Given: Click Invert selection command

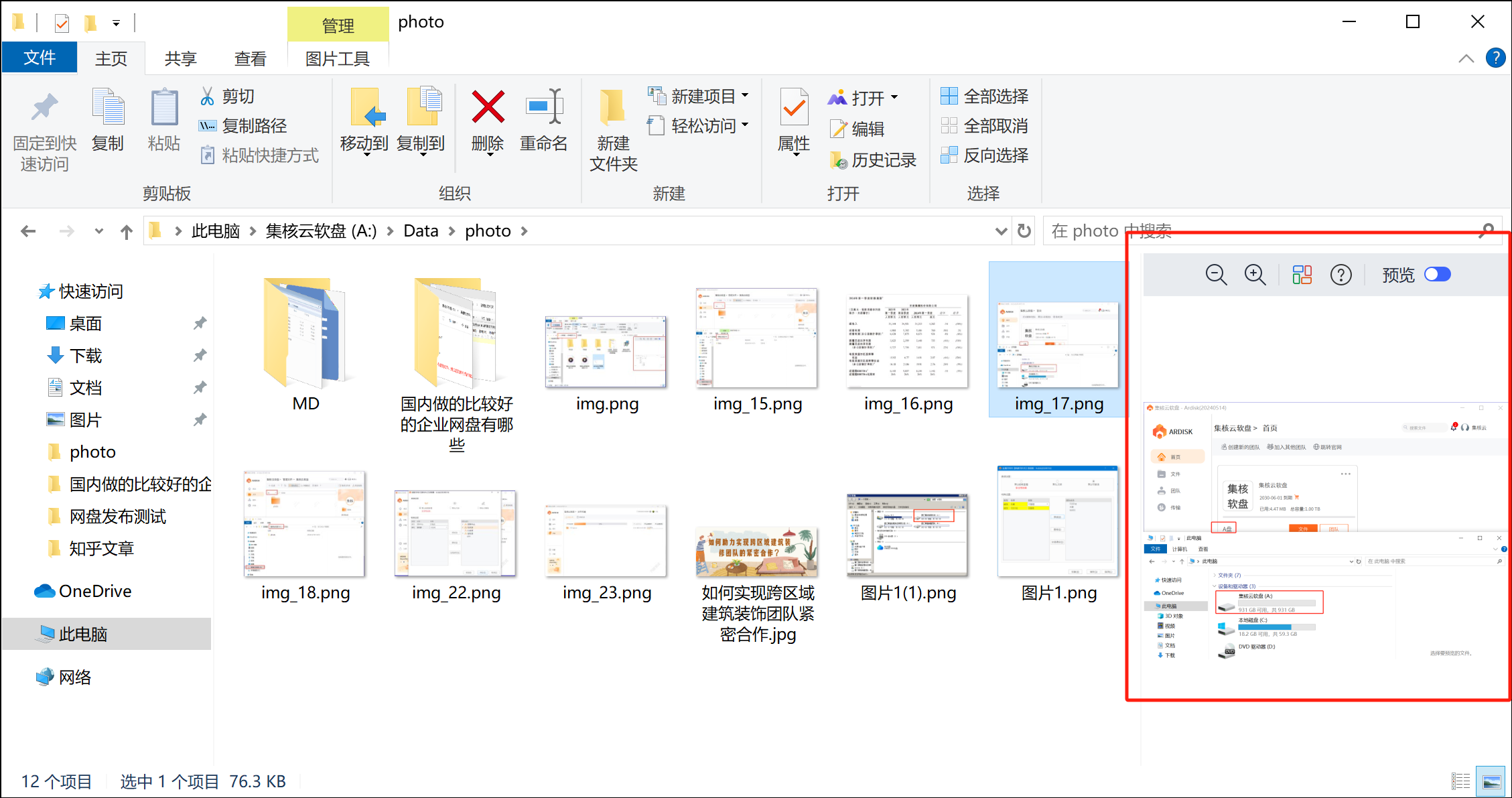Looking at the screenshot, I should [x=984, y=155].
